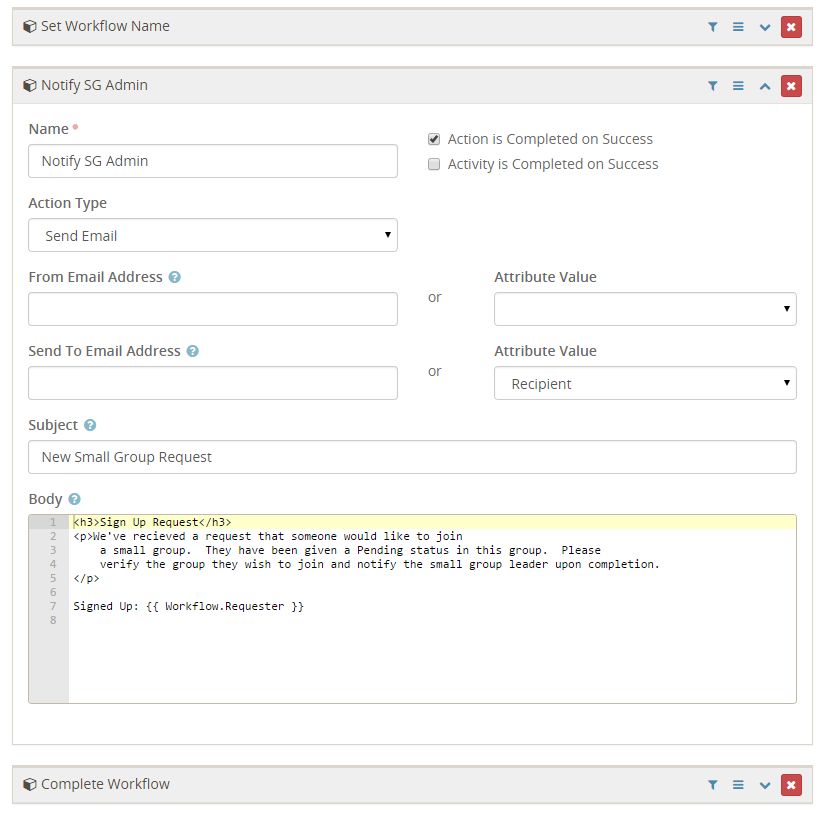Click help icon beside From Email Address
The height and width of the screenshot is (829, 826).
tap(175, 277)
